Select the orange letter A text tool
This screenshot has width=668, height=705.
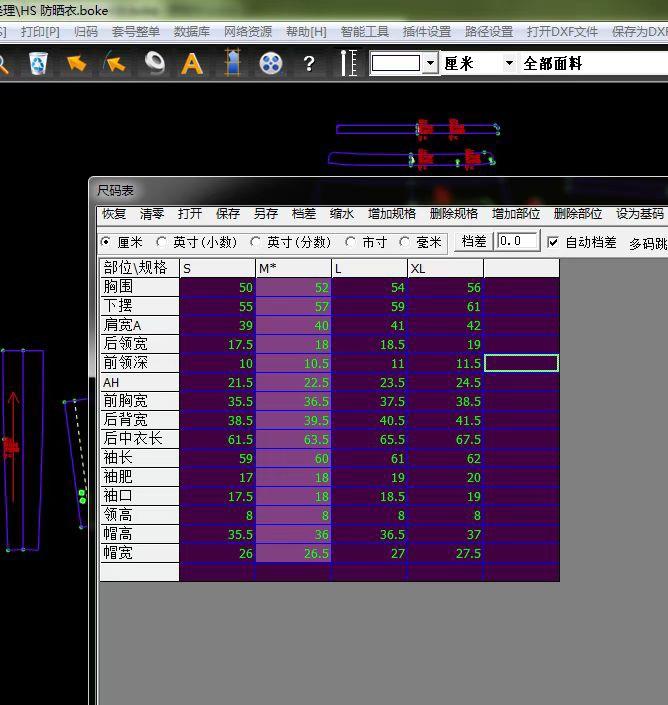(x=192, y=64)
